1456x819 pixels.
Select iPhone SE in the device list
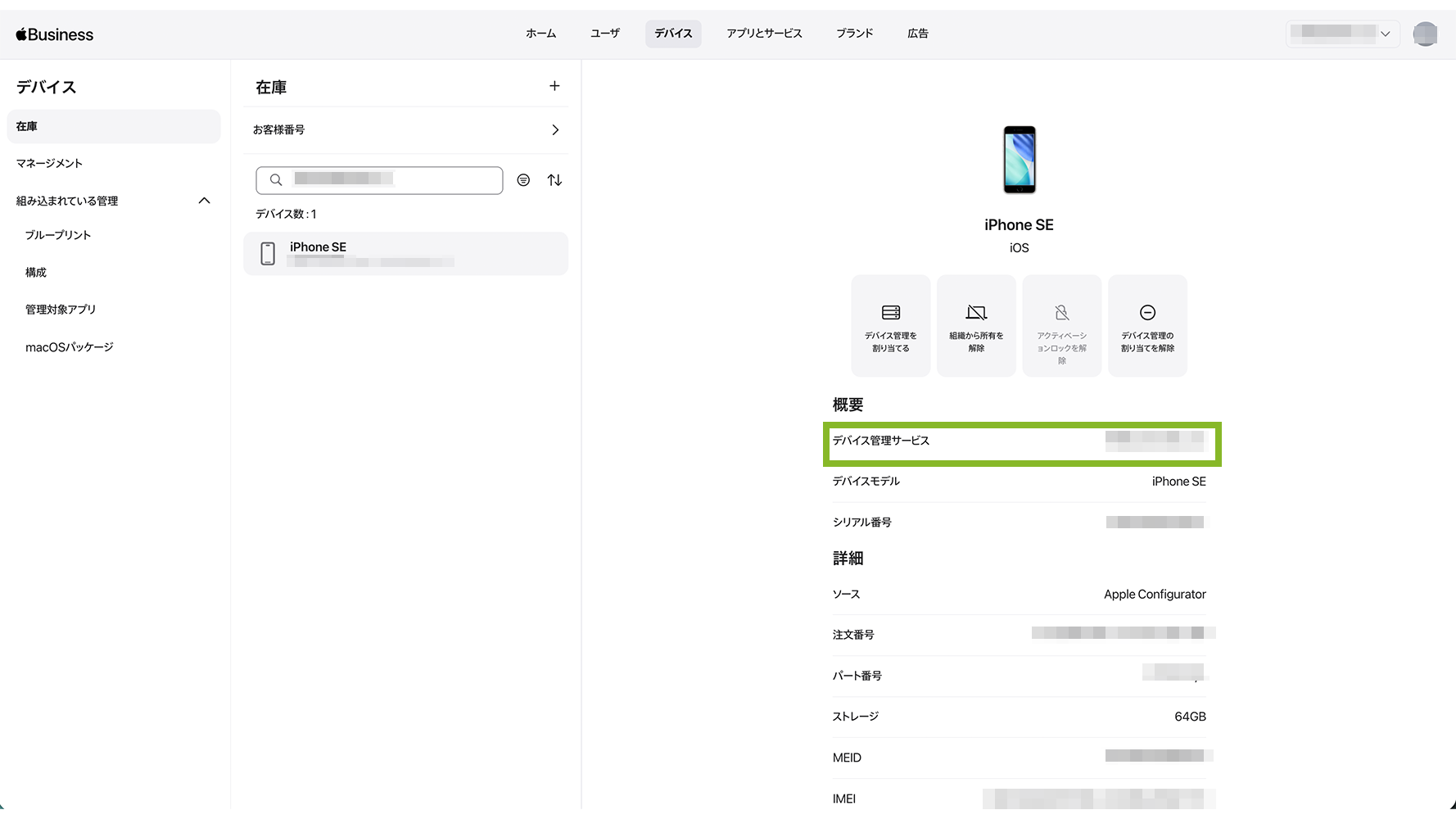[x=405, y=254]
